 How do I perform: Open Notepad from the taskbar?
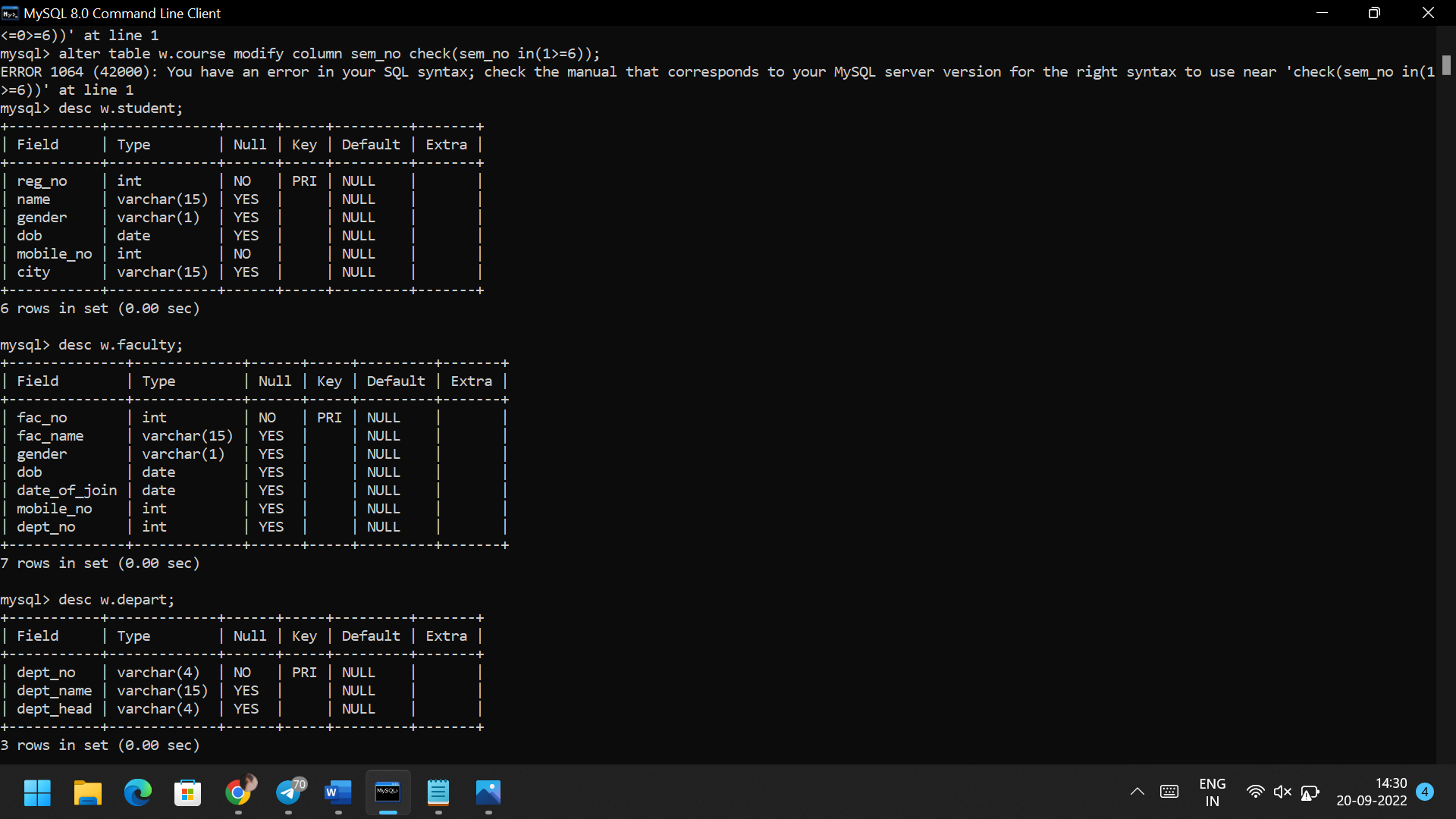(438, 793)
